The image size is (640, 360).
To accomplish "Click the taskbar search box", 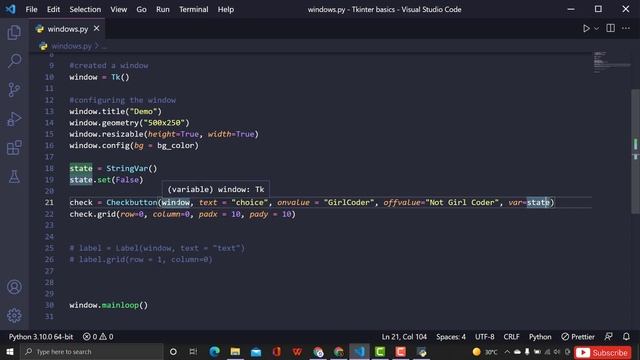I will 92,351.
